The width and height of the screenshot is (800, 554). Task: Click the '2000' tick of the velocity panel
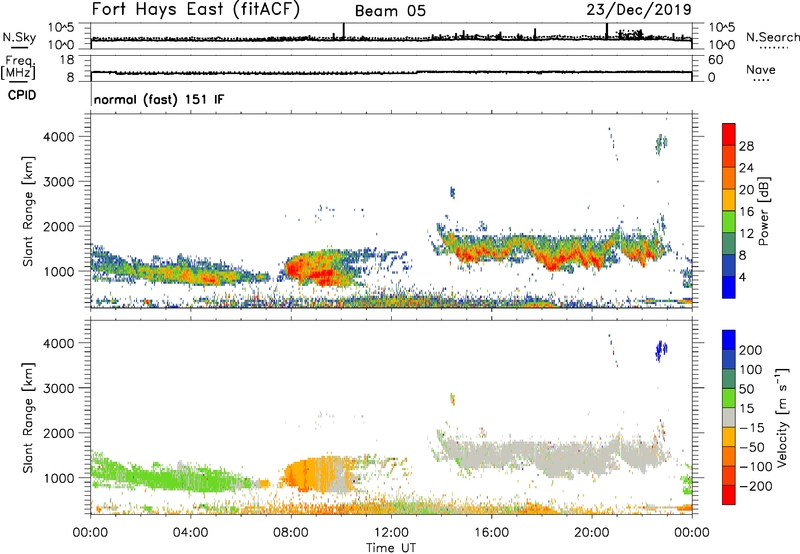[59, 433]
